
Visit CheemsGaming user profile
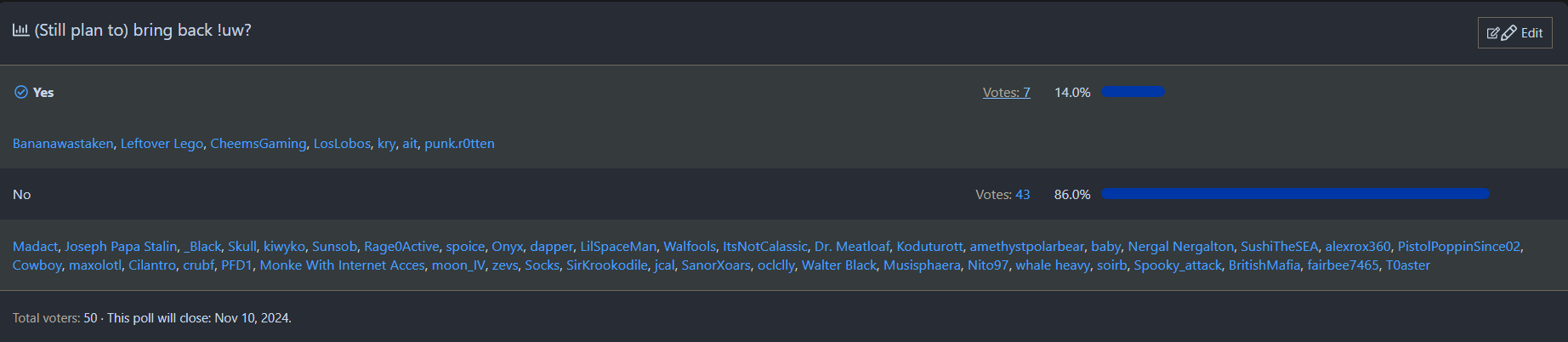(x=258, y=144)
